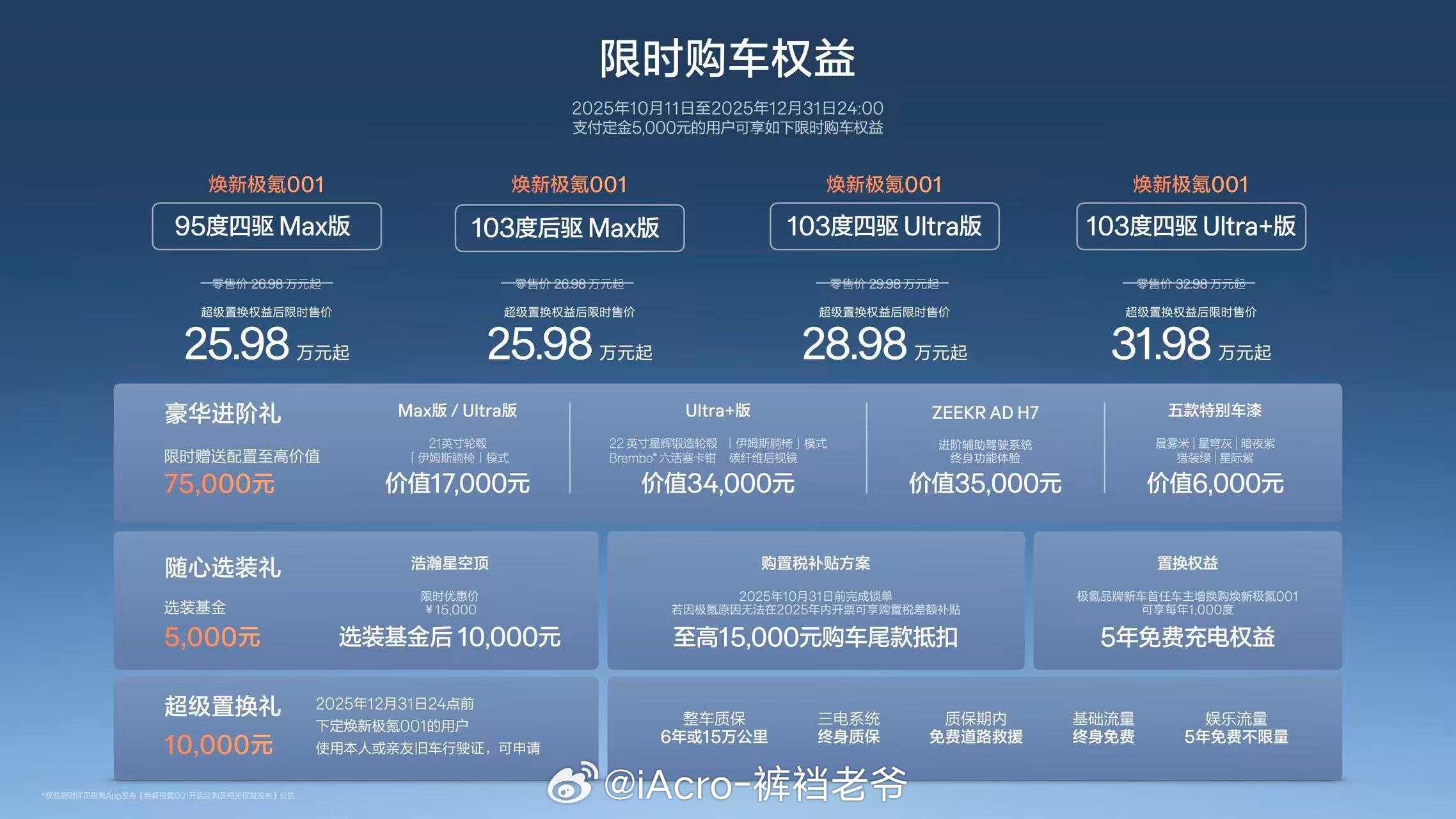Click the 三电系统 终身质保 item
Viewport: 1456px width, 819px height.
pyautogui.click(x=848, y=728)
